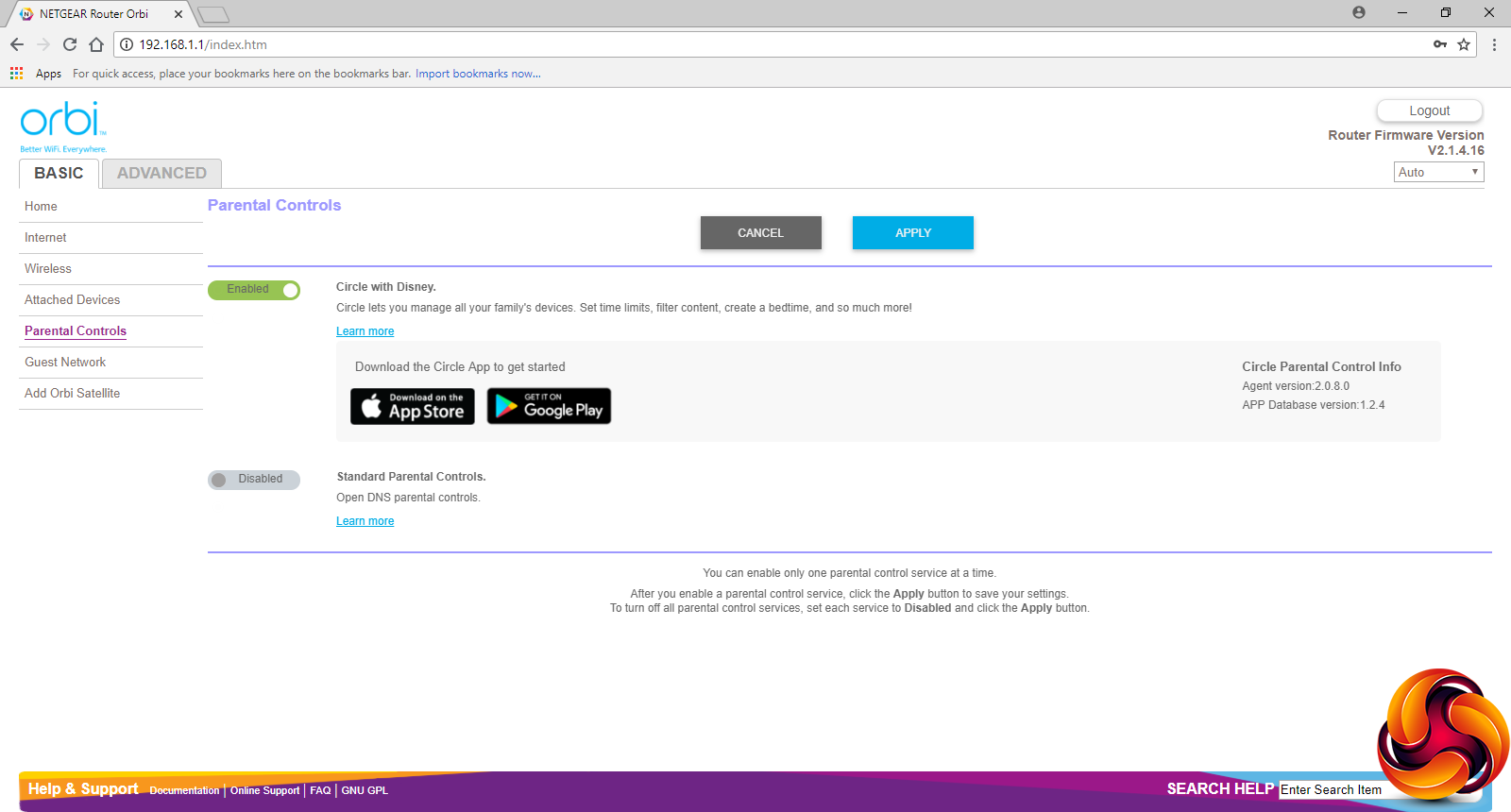View site information icon in address bar
1511x812 pixels.
pos(127,44)
